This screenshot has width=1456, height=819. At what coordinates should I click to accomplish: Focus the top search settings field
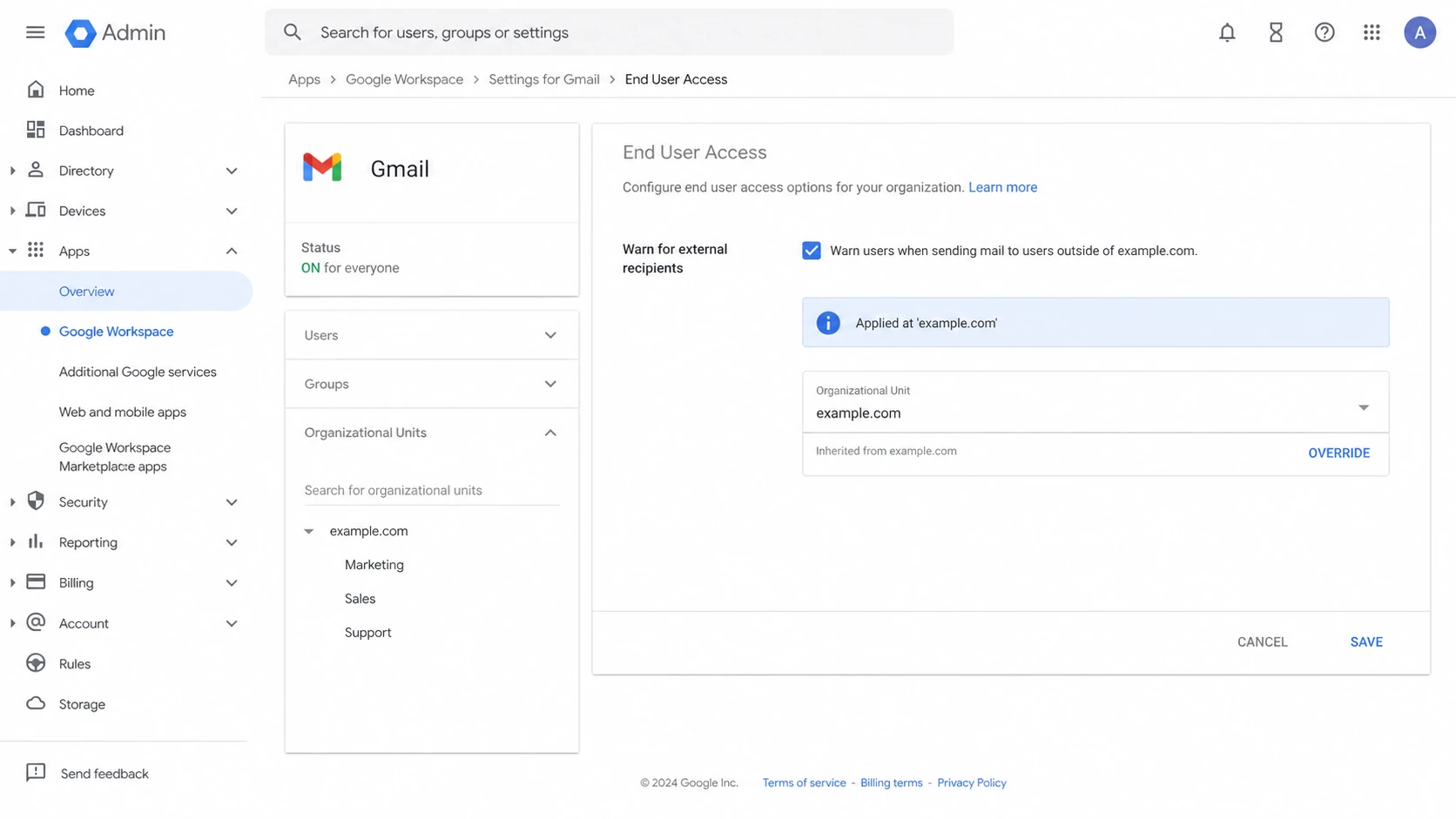coord(610,32)
